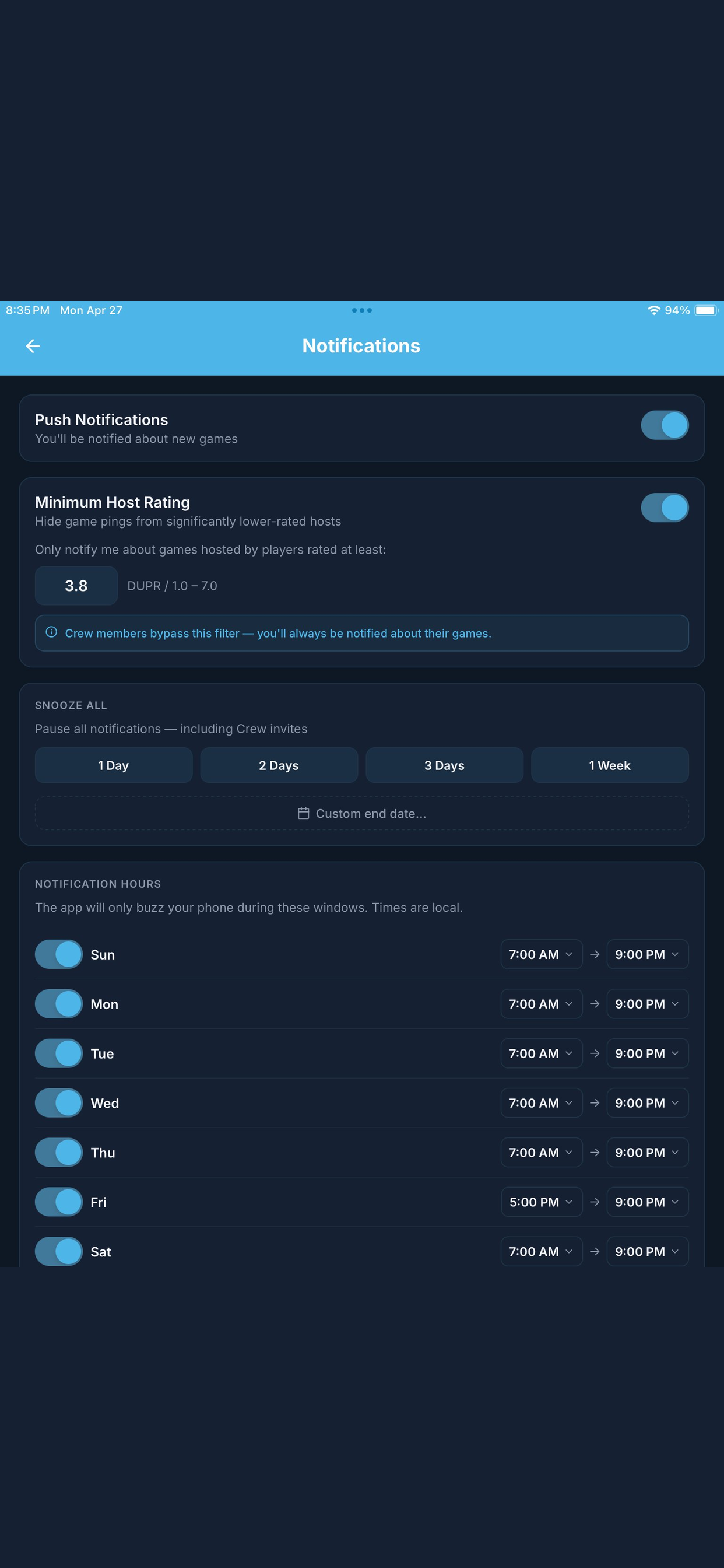Open the three-dot multitasking menu

pos(361,310)
